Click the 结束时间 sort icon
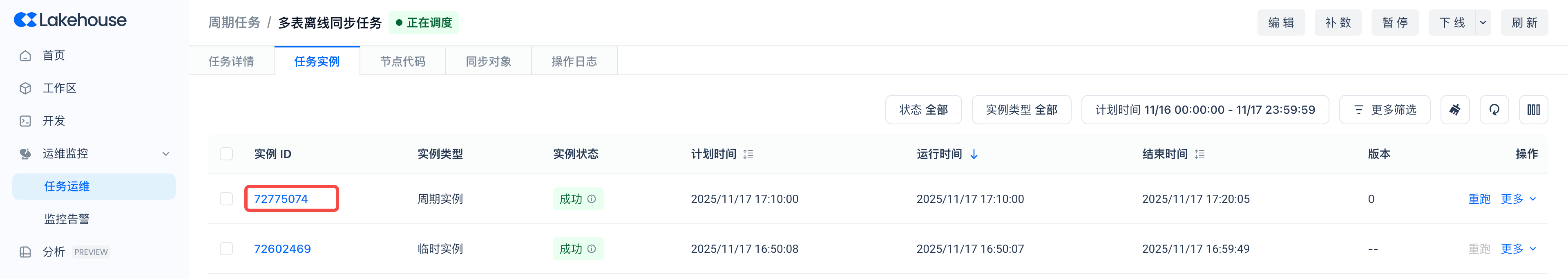Image resolution: width=1568 pixels, height=279 pixels. [x=1199, y=154]
